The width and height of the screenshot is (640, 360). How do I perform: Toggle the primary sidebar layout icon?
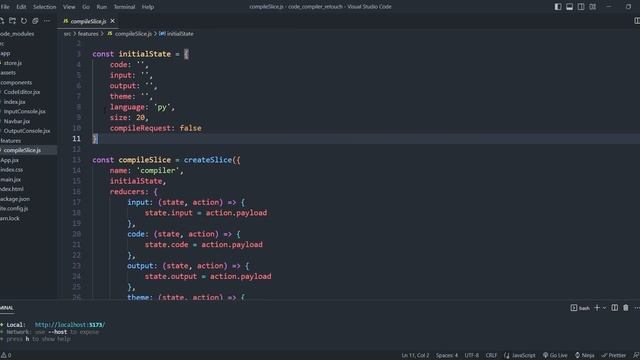(558, 7)
